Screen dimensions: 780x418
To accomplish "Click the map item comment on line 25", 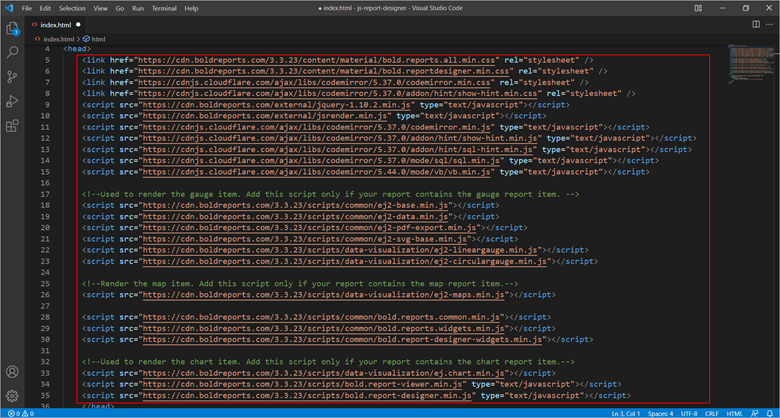I will (300, 284).
